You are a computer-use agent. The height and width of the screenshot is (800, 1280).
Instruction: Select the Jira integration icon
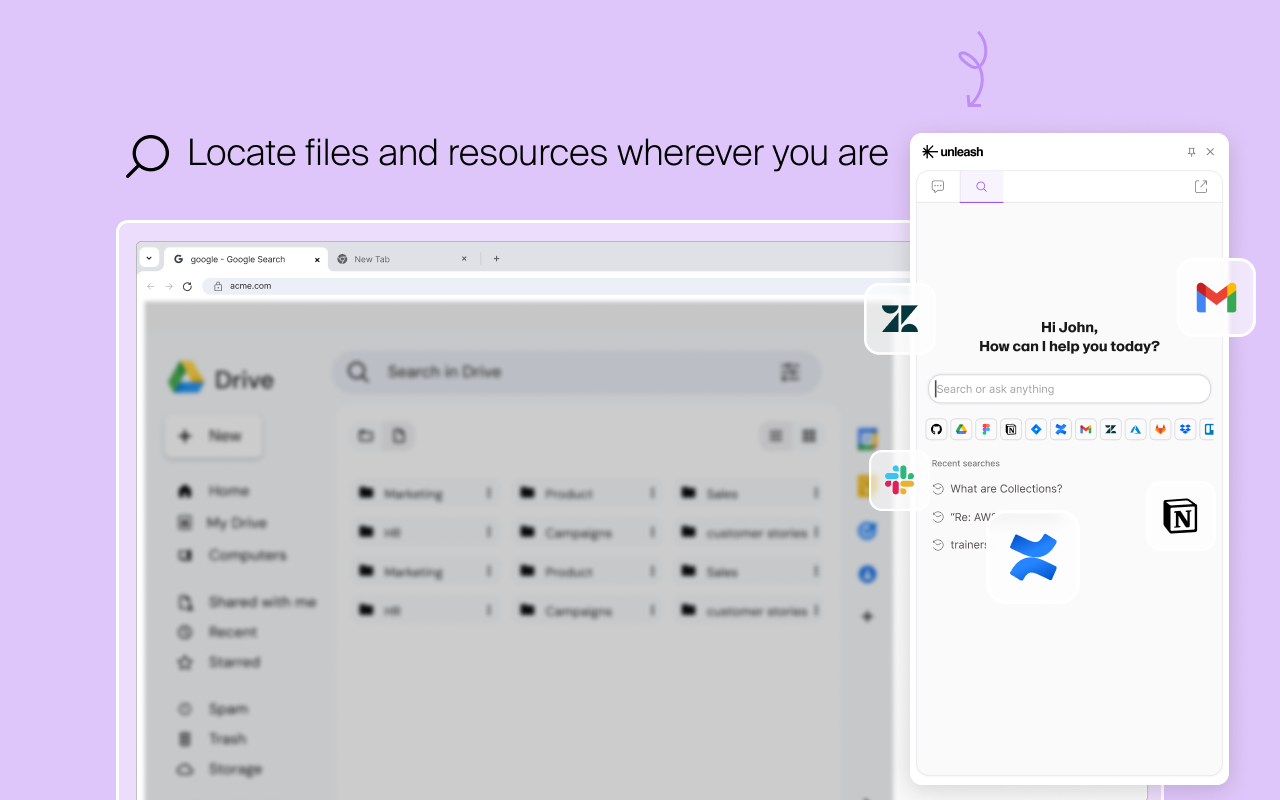click(x=1036, y=428)
